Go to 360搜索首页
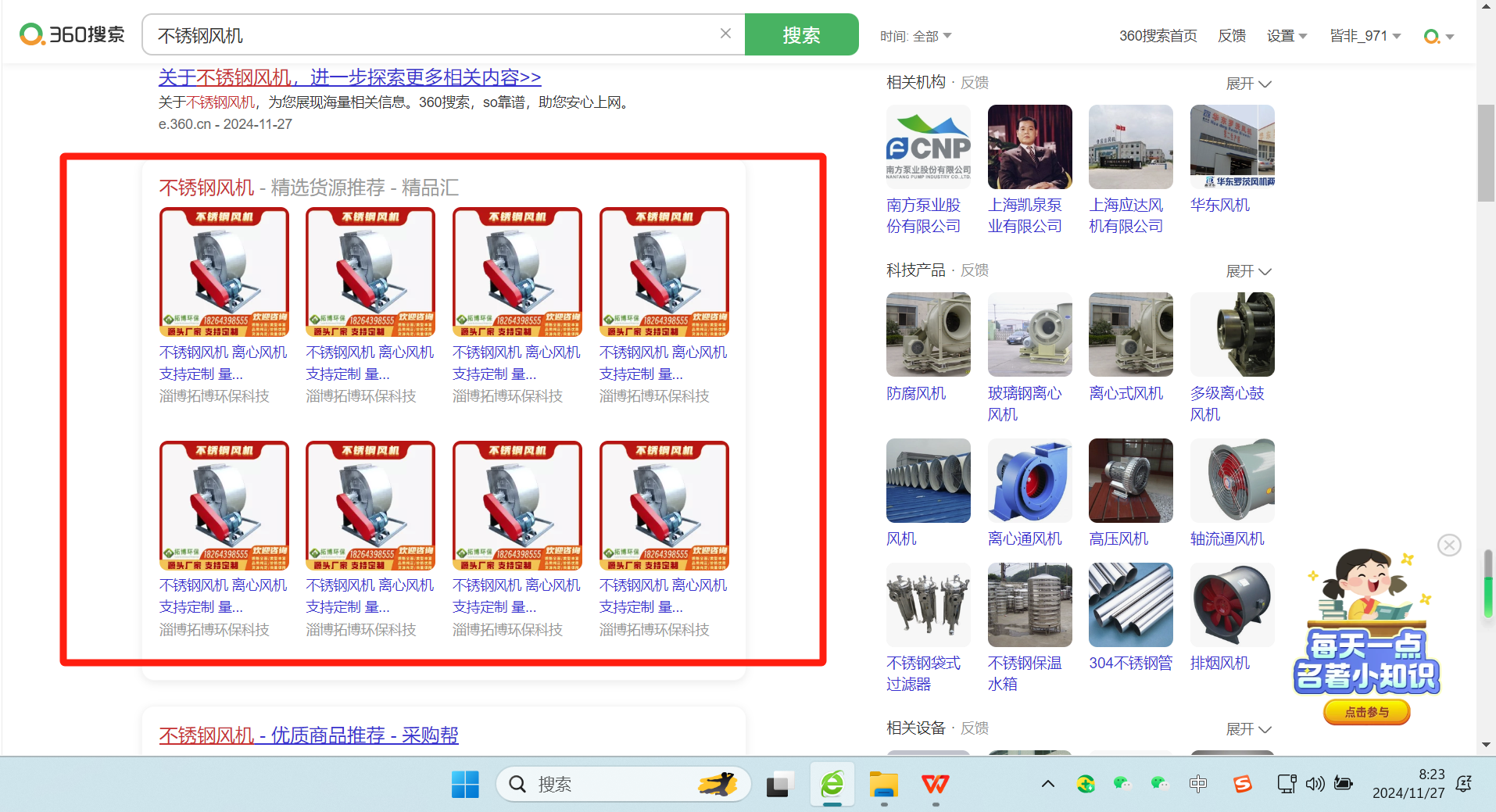1496x812 pixels. [1158, 36]
